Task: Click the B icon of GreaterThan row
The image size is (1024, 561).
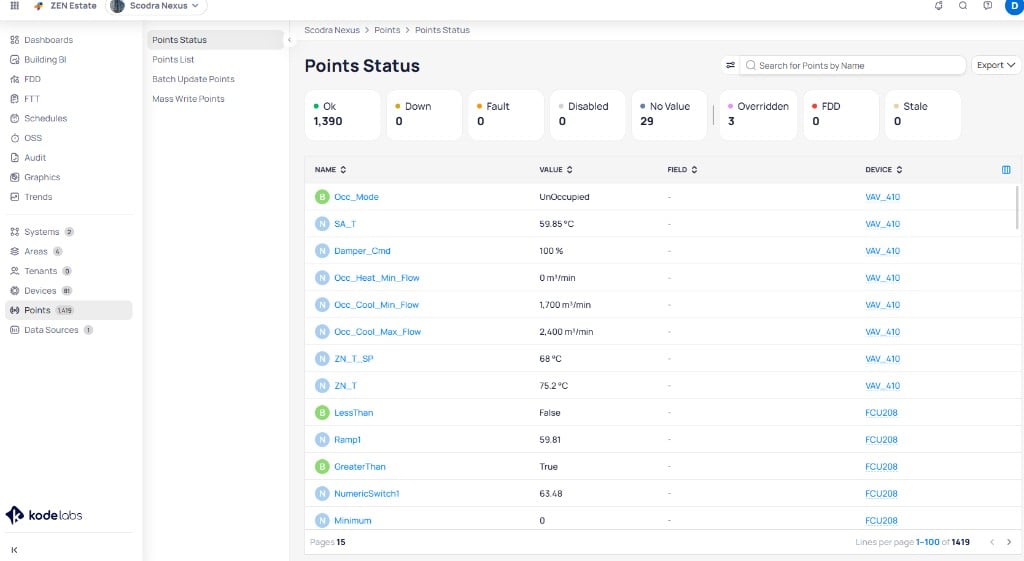Action: click(322, 467)
